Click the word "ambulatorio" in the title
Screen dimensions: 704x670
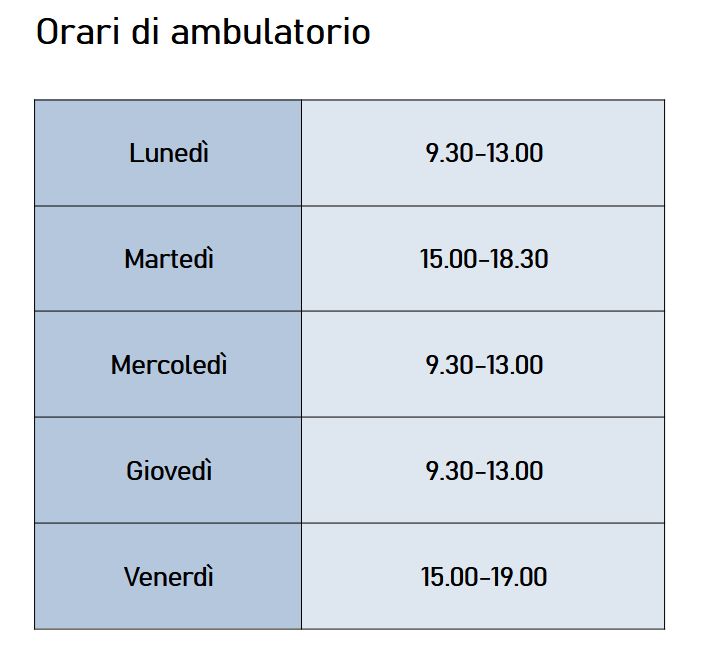click(270, 32)
